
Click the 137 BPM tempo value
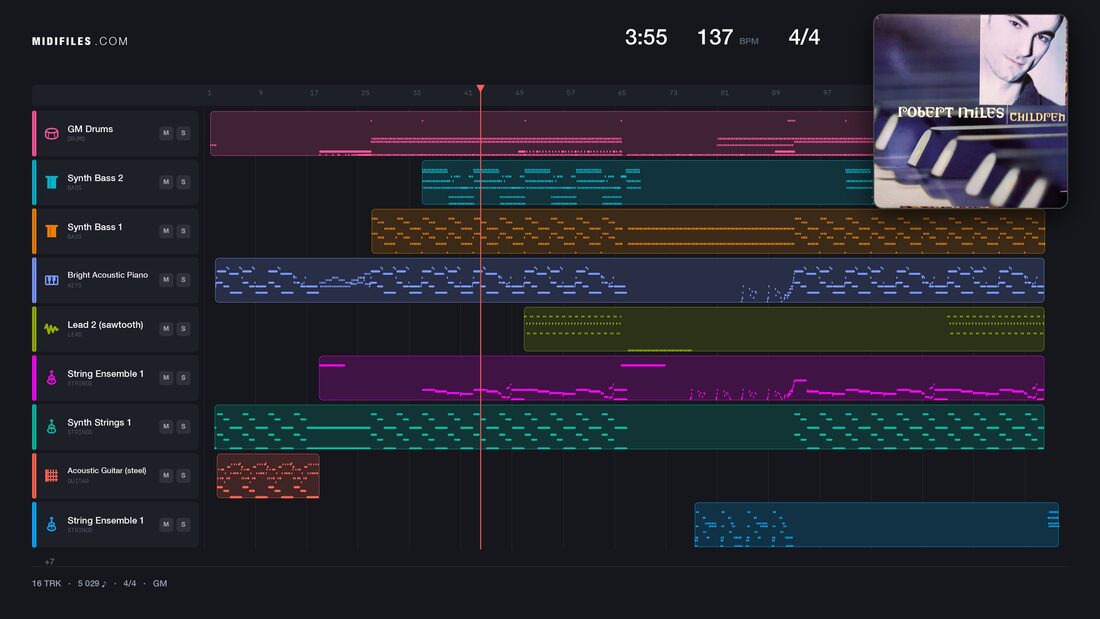click(715, 37)
